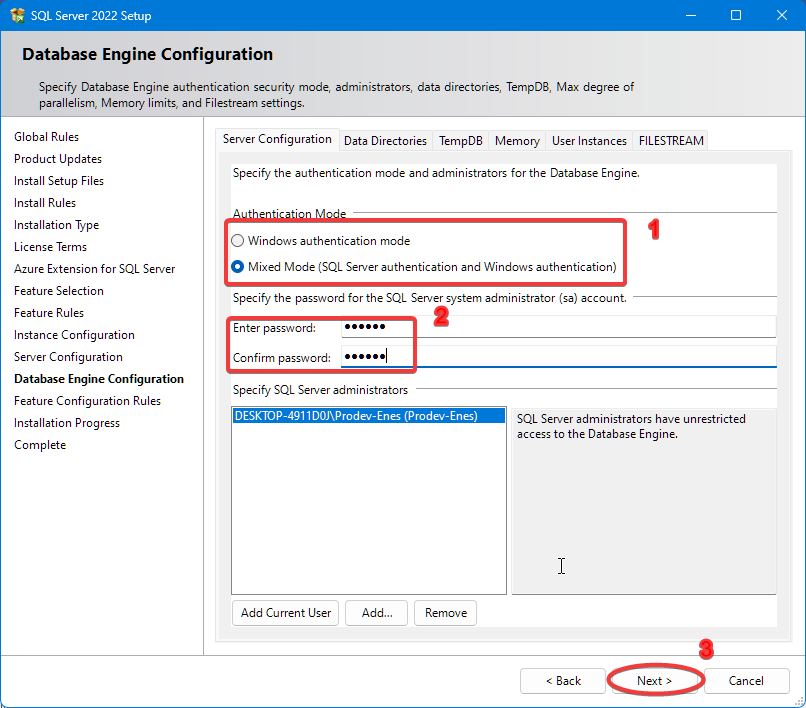Click Feature Rules step

pyautogui.click(x=49, y=313)
